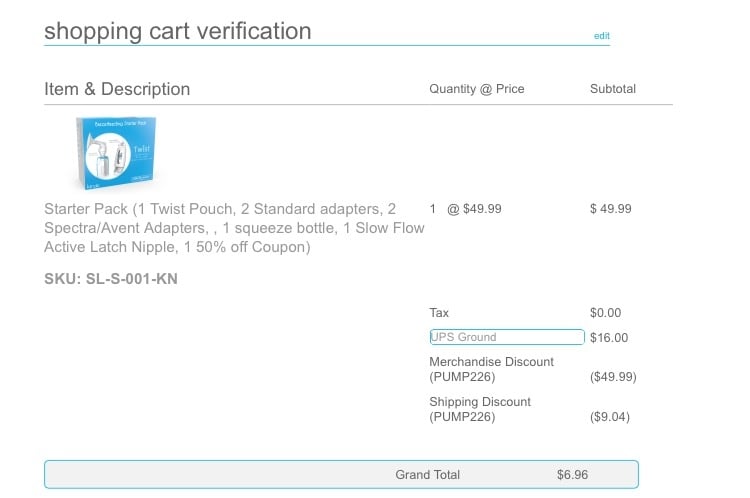Viewport: 750px width, 498px height.
Task: Click the ($9.04) shipping discount amount
Action: tap(610, 417)
